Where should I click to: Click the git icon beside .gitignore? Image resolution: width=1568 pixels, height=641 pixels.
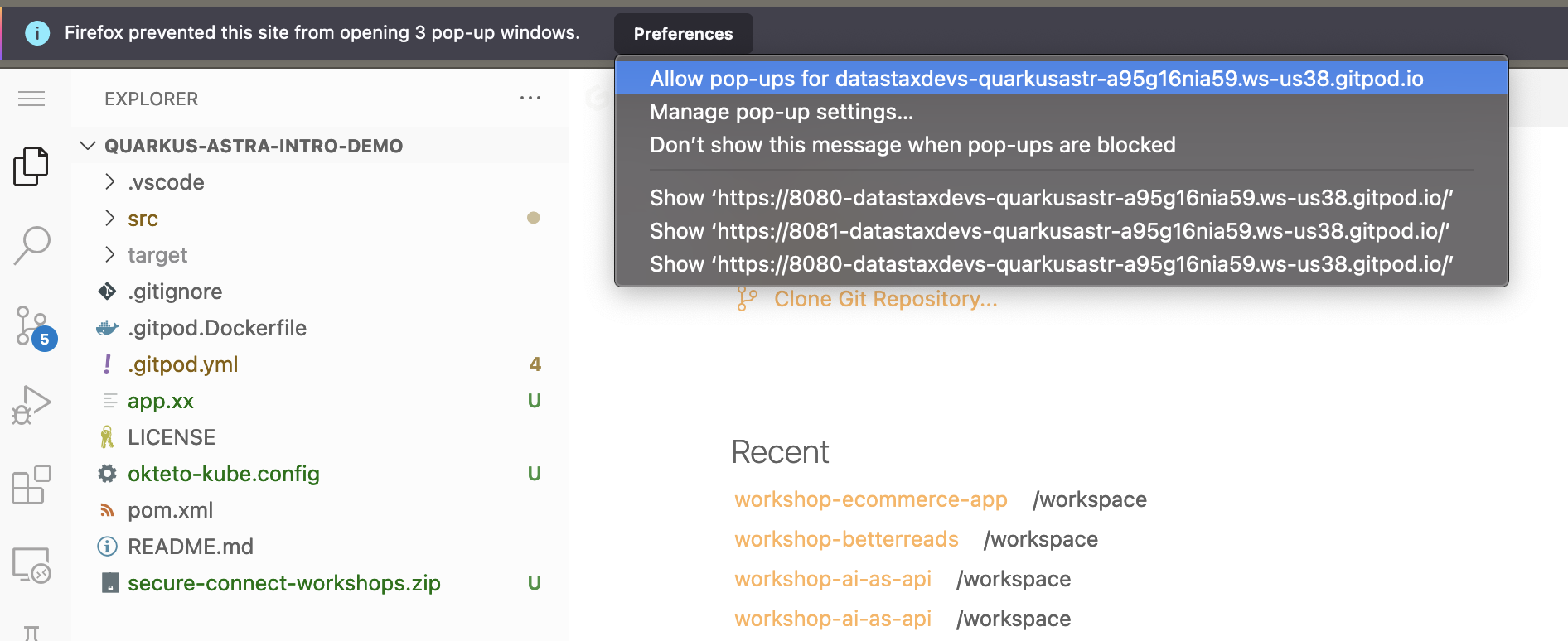click(x=107, y=292)
